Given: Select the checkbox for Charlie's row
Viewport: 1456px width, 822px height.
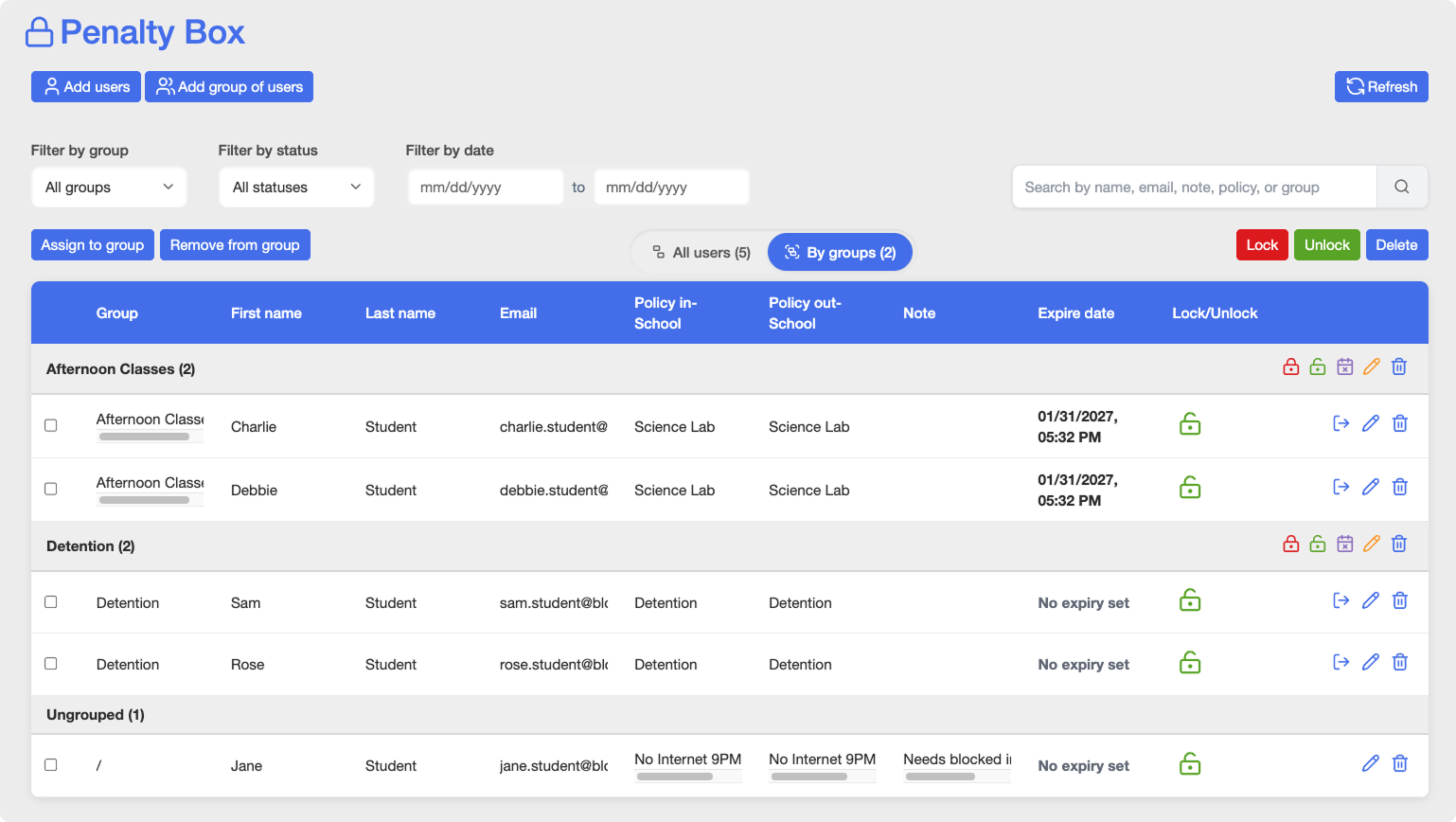Looking at the screenshot, I should 51,426.
